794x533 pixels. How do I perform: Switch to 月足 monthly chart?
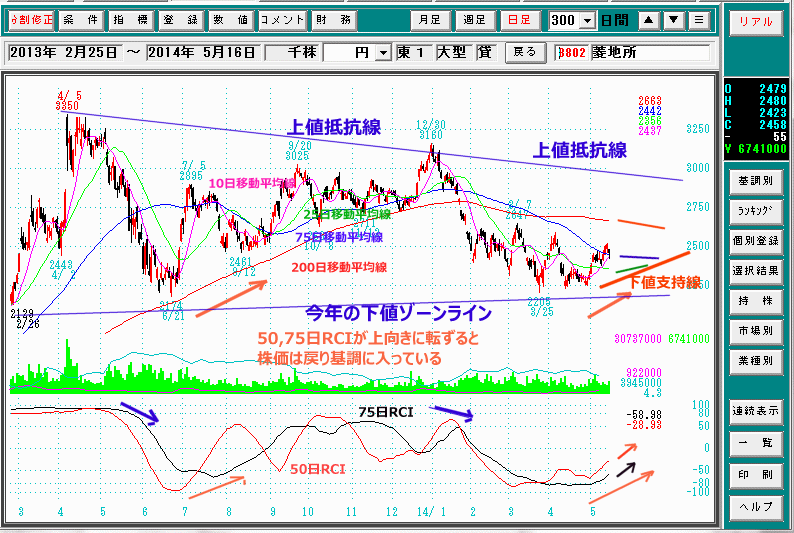[x=430, y=20]
